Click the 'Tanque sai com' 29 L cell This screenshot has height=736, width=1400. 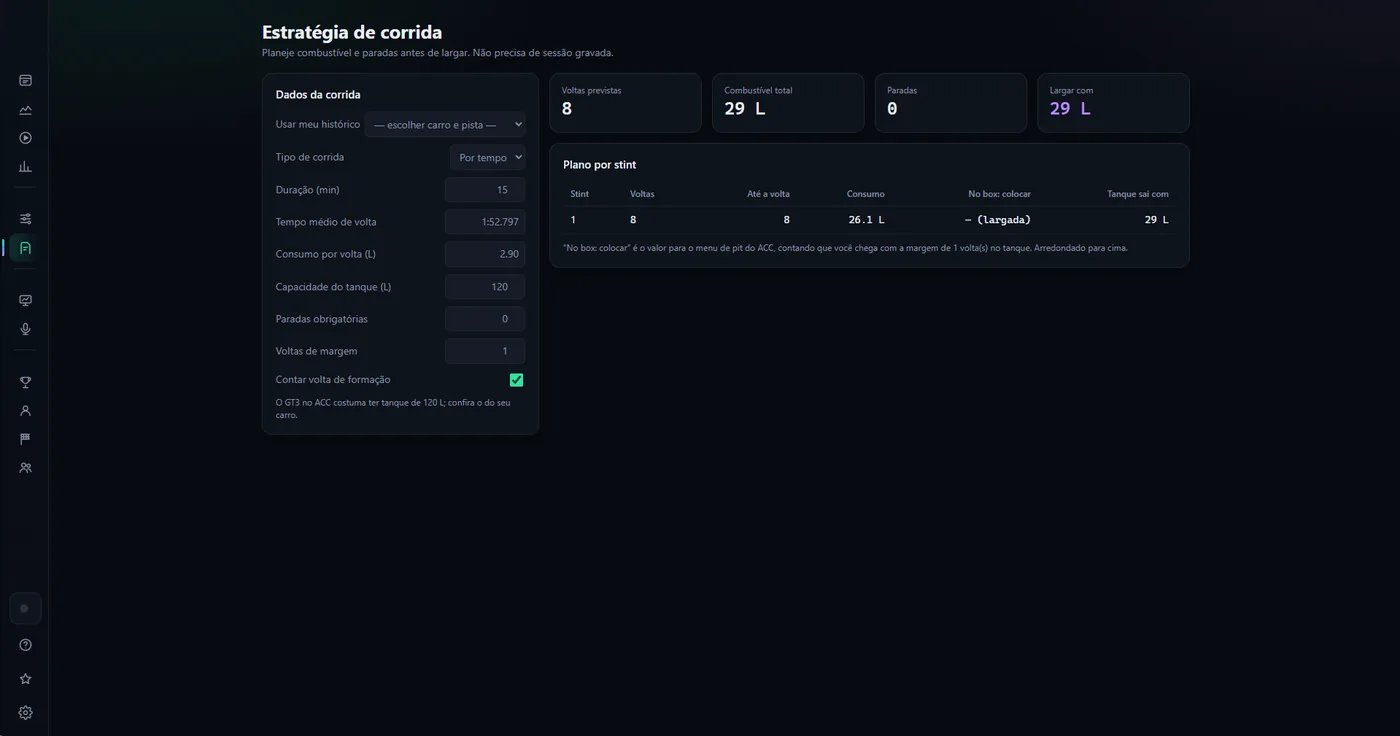point(1157,220)
